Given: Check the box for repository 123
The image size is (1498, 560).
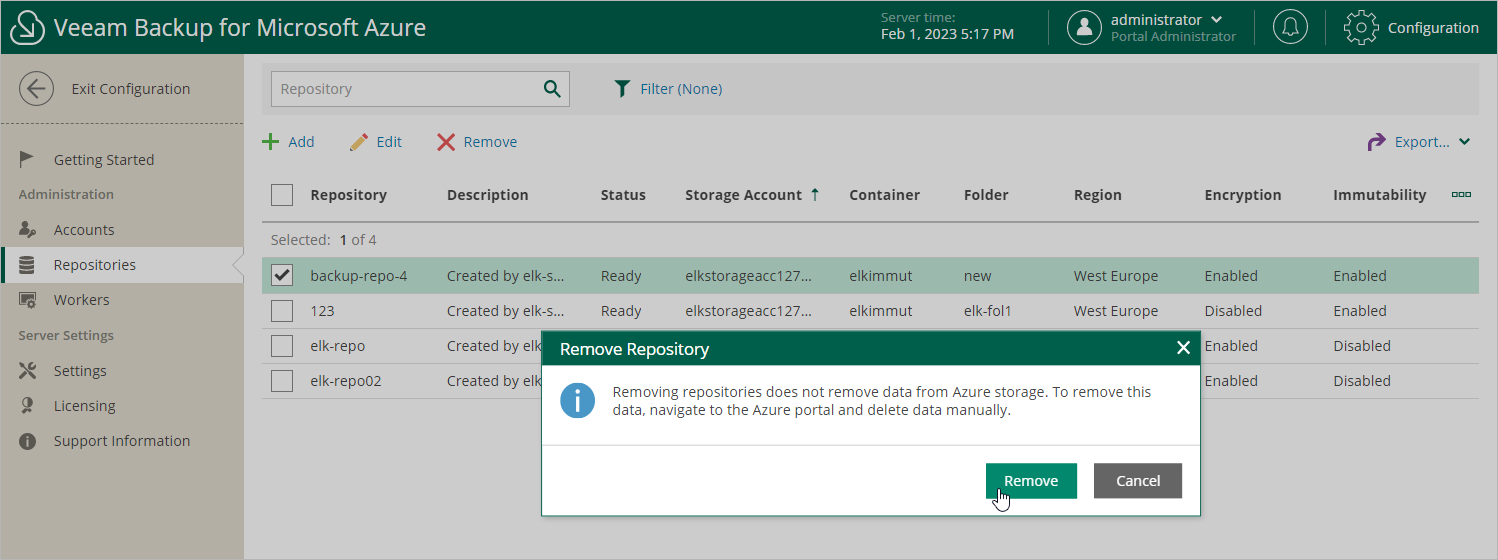Looking at the screenshot, I should click(282, 311).
